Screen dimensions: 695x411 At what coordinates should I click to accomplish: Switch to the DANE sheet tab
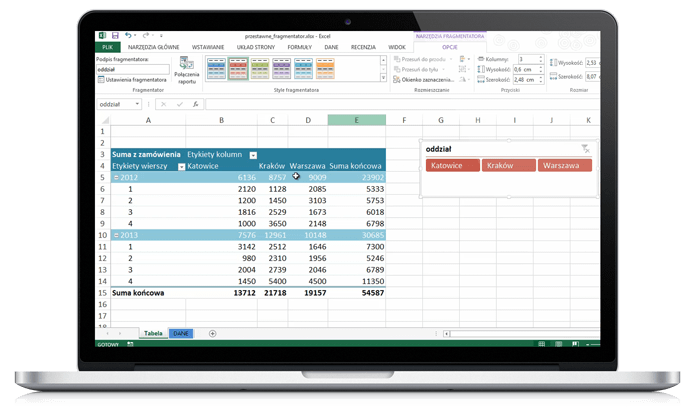pos(181,332)
